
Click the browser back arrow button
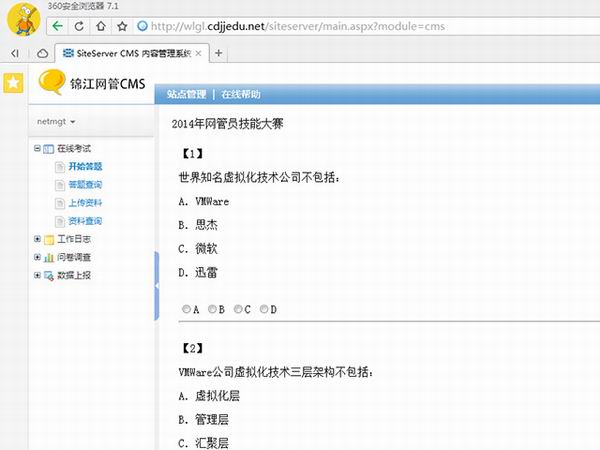point(59,25)
